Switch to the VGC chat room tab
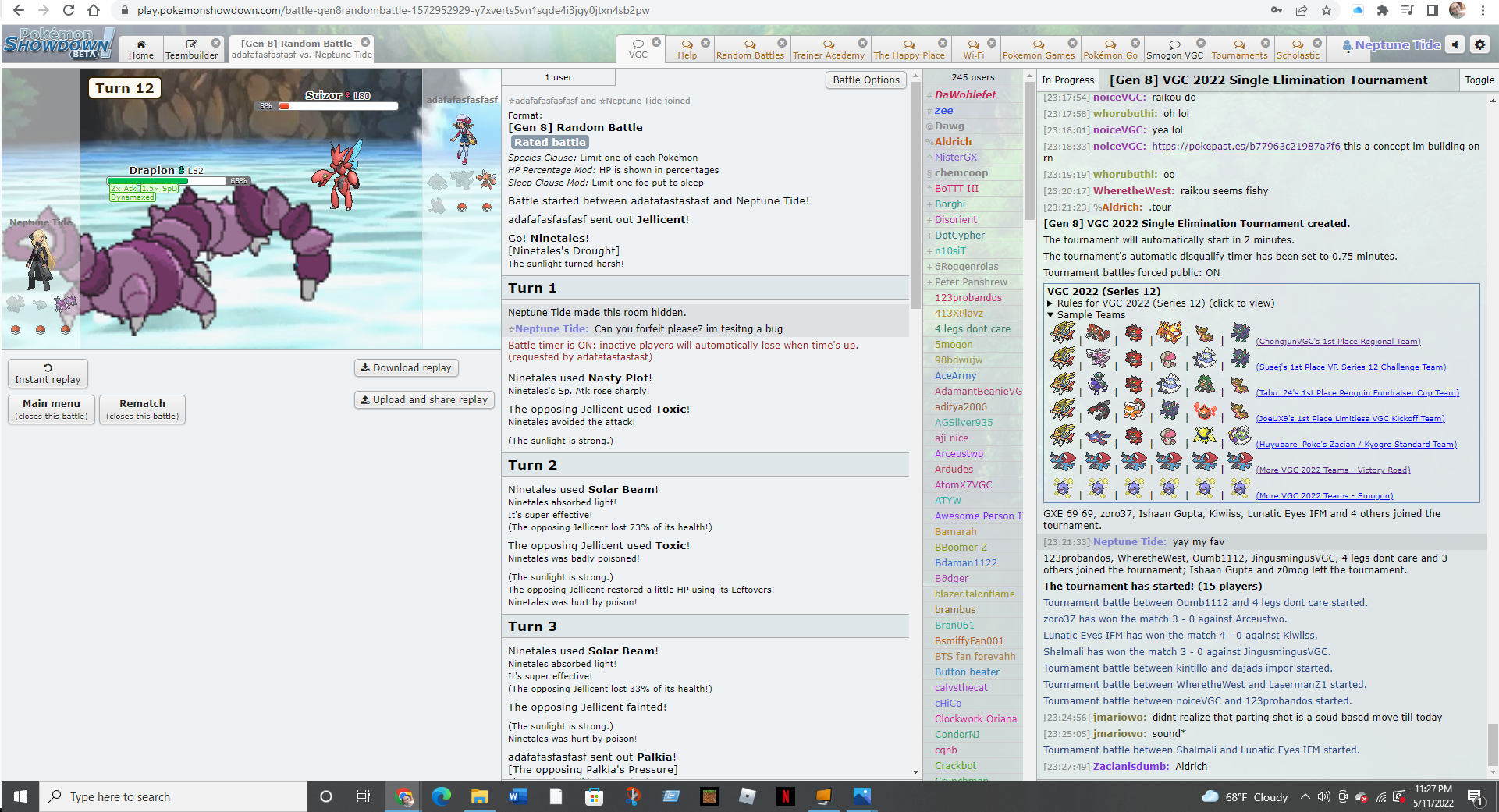This screenshot has height=812, width=1499. [x=638, y=48]
